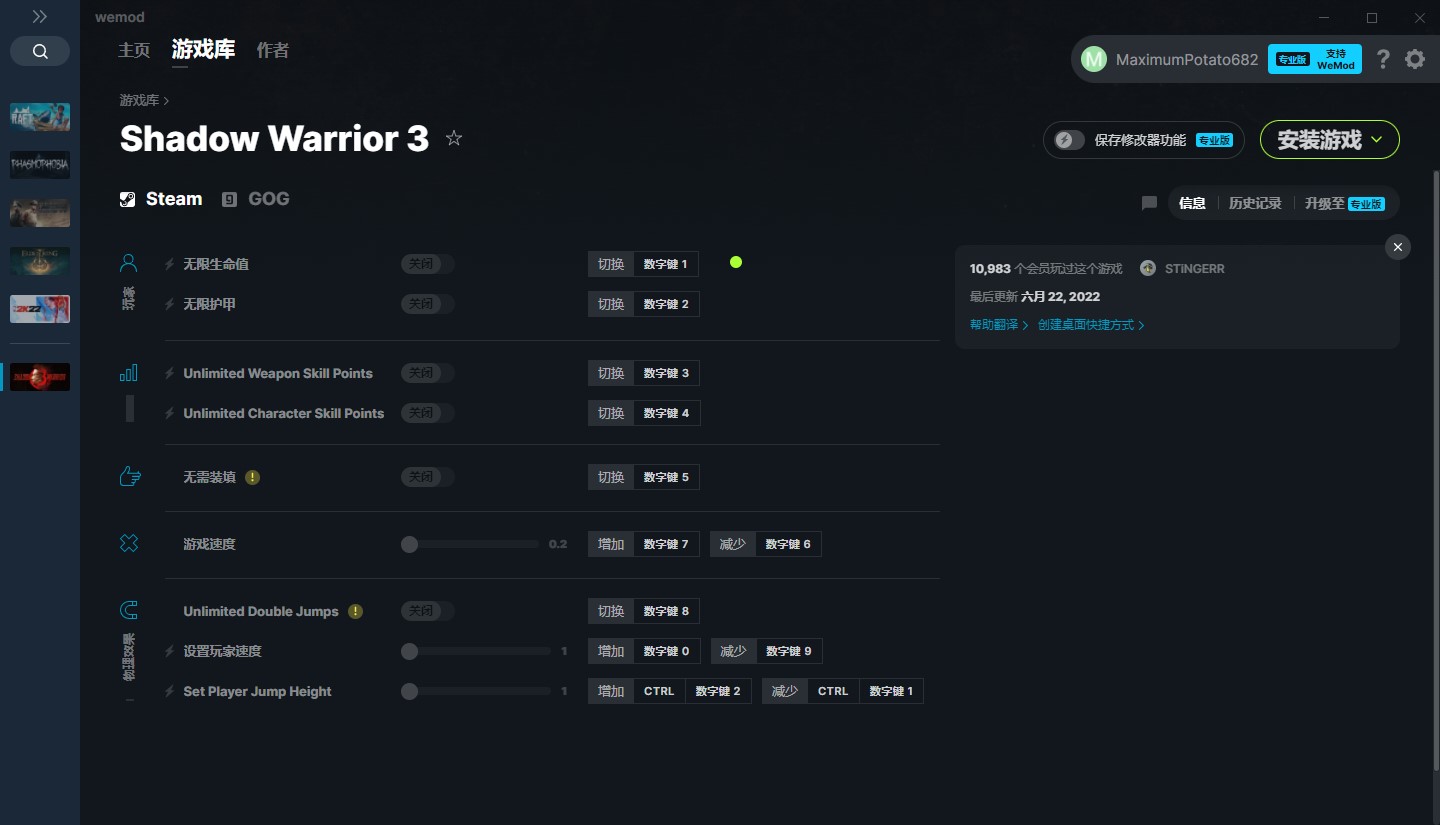Click the 数字键 0 increase hotkey for 玩家速度

click(667, 651)
